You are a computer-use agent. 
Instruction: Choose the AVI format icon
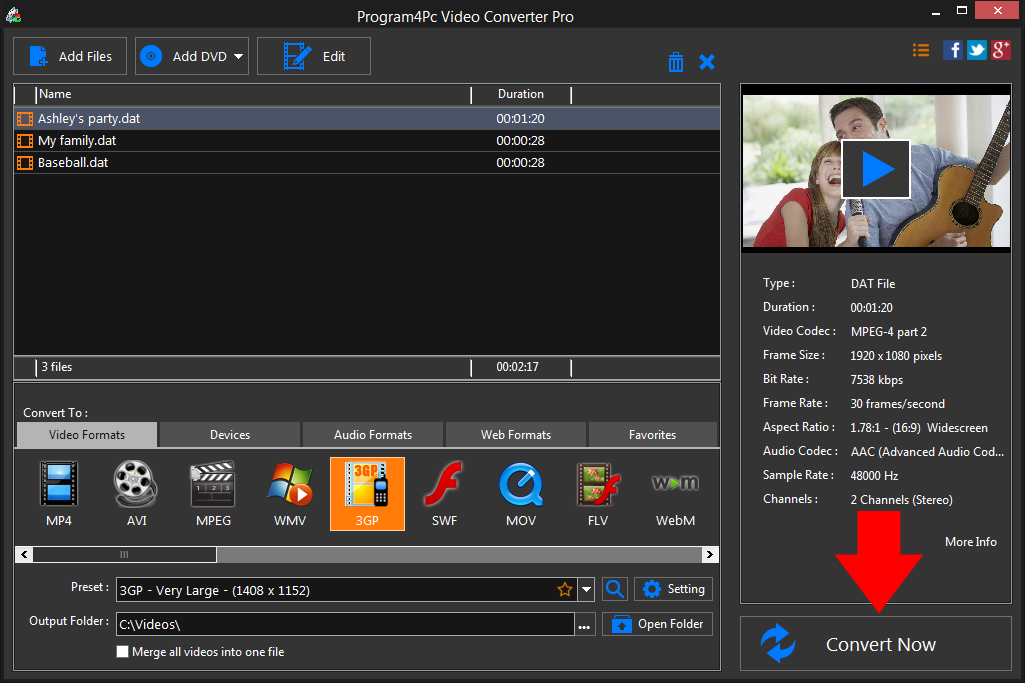tap(135, 493)
